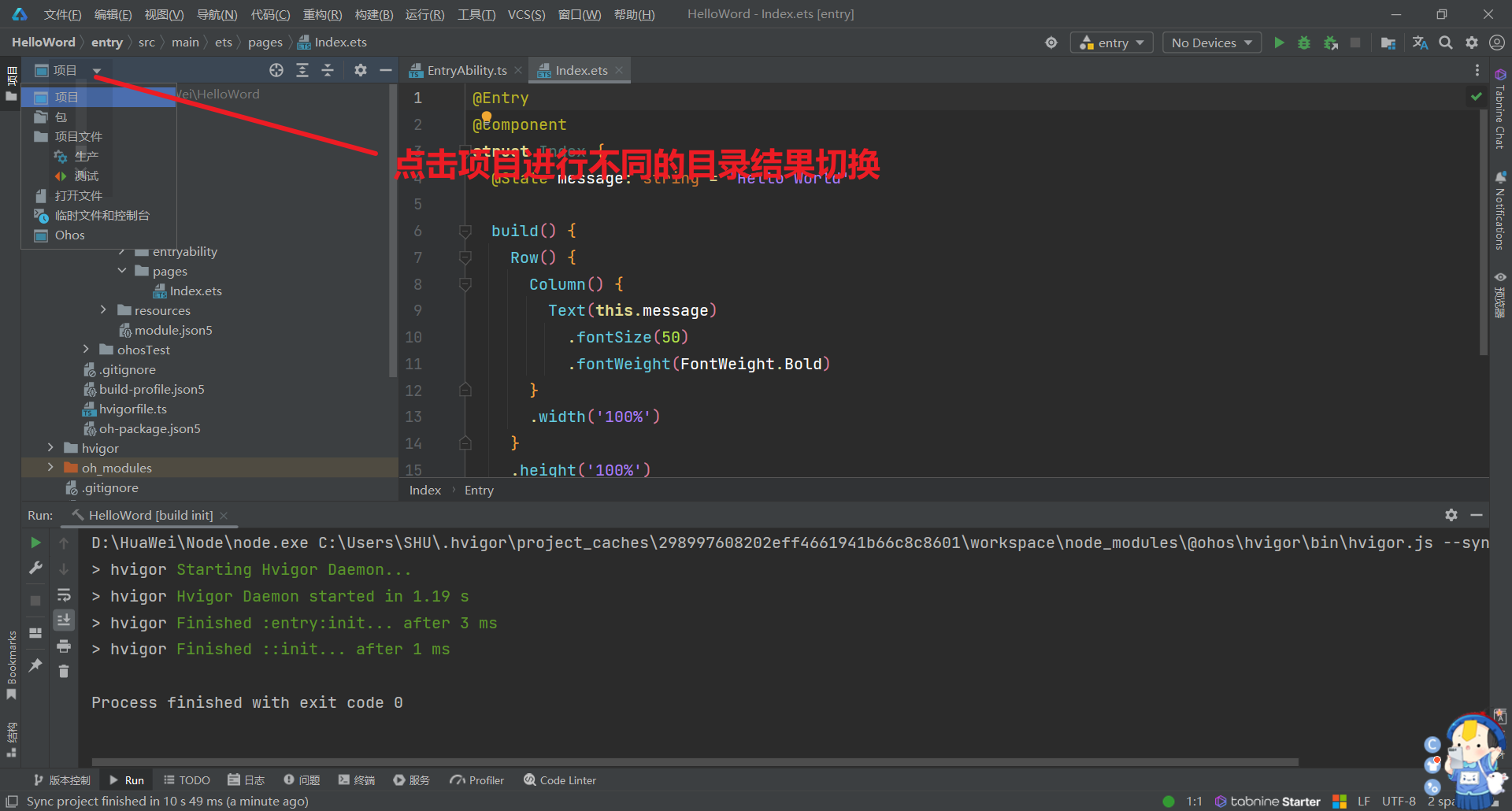Click pages breadcrumb in navigation bar
The height and width of the screenshot is (811, 1512).
pyautogui.click(x=265, y=43)
